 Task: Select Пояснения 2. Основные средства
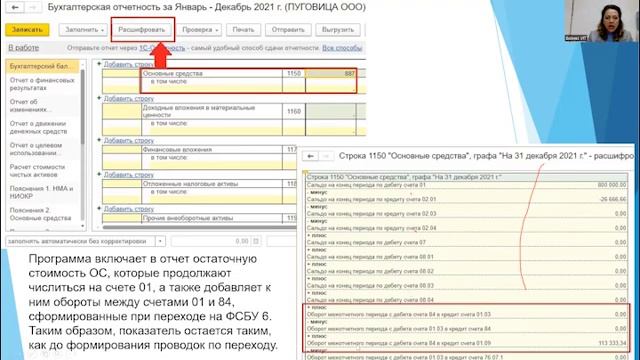42,214
